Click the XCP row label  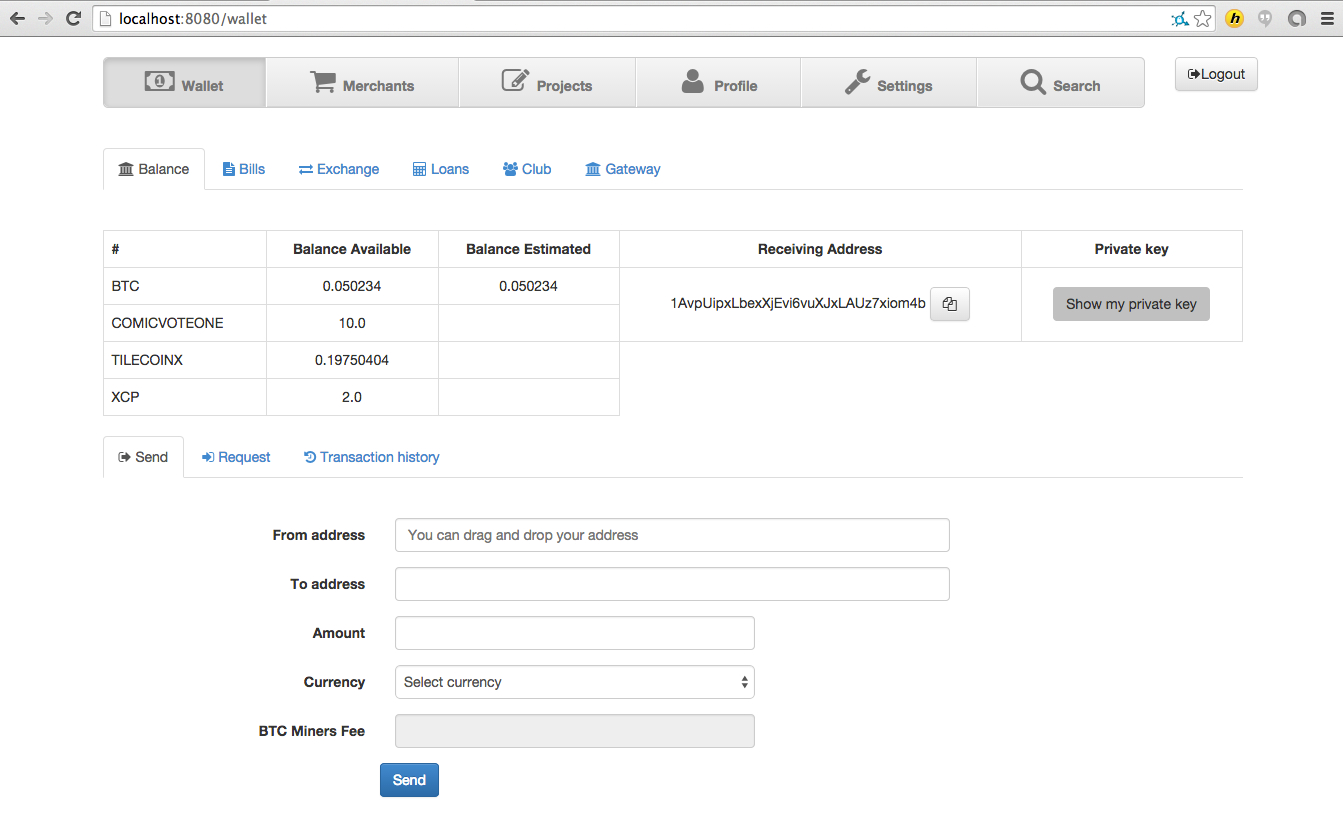(126, 397)
